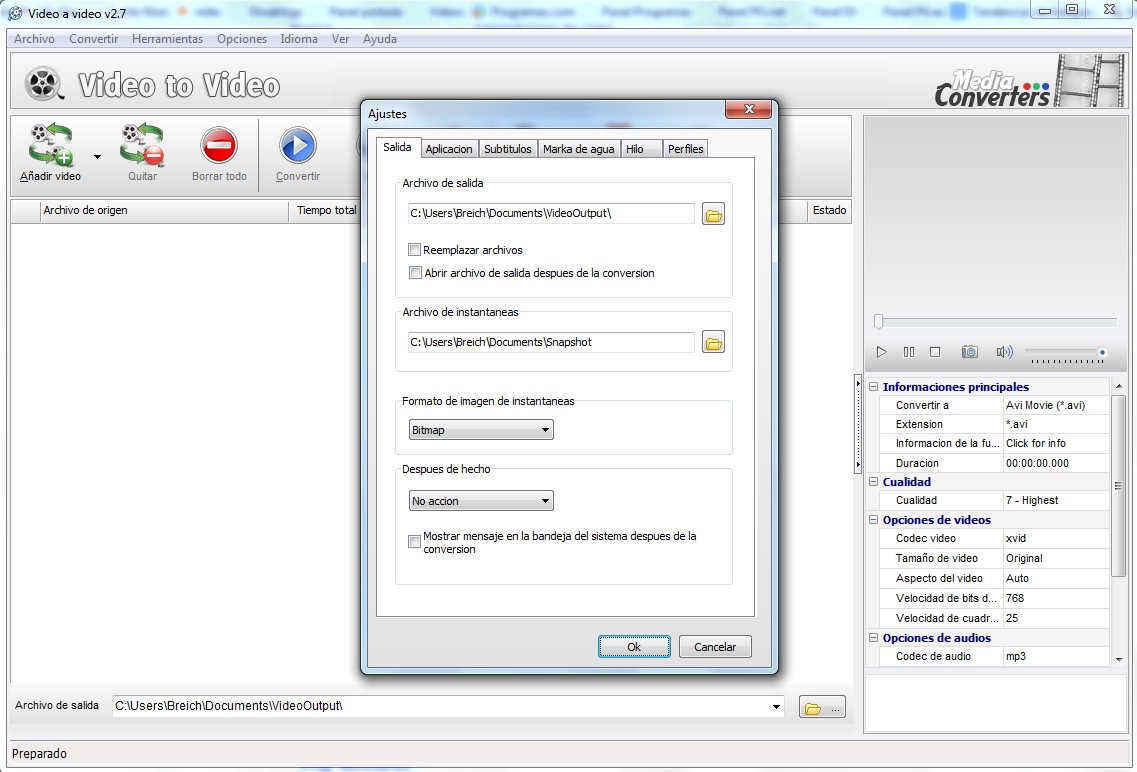
Task: Click the panel splitter collapse handle
Action: pos(858,423)
